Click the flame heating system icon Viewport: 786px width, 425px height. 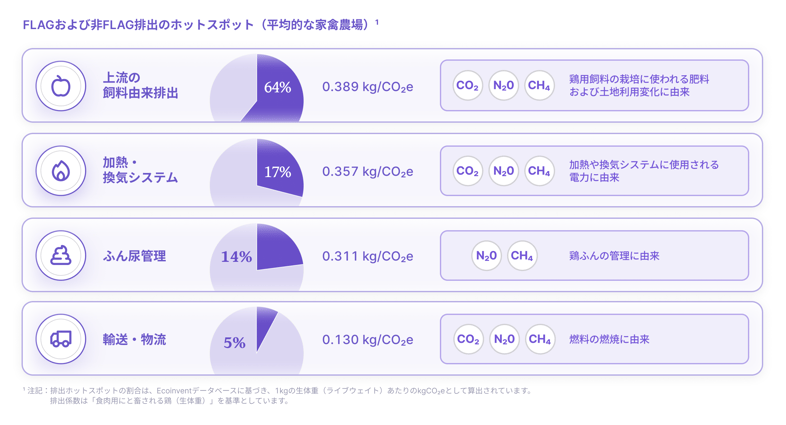point(61,170)
